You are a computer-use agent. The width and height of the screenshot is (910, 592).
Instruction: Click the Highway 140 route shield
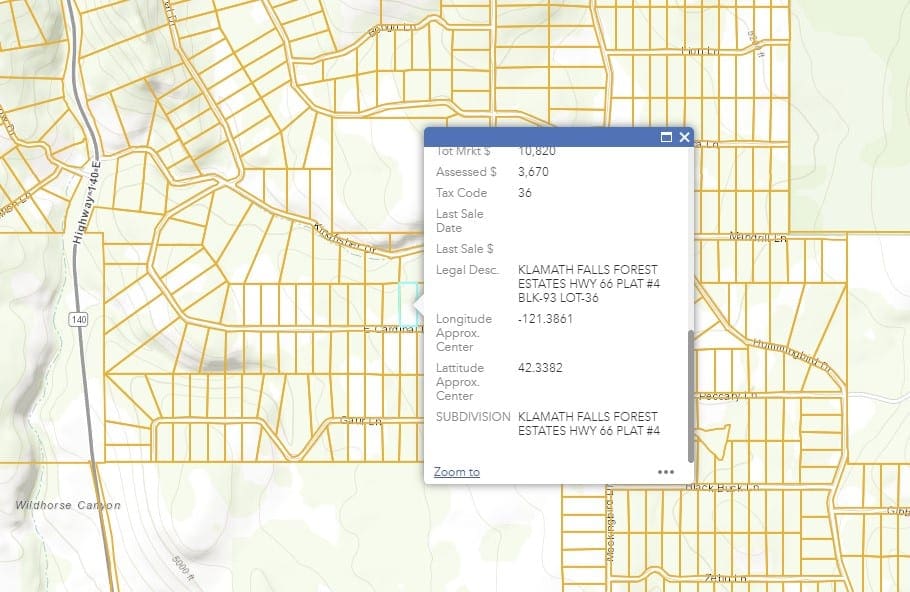click(76, 320)
